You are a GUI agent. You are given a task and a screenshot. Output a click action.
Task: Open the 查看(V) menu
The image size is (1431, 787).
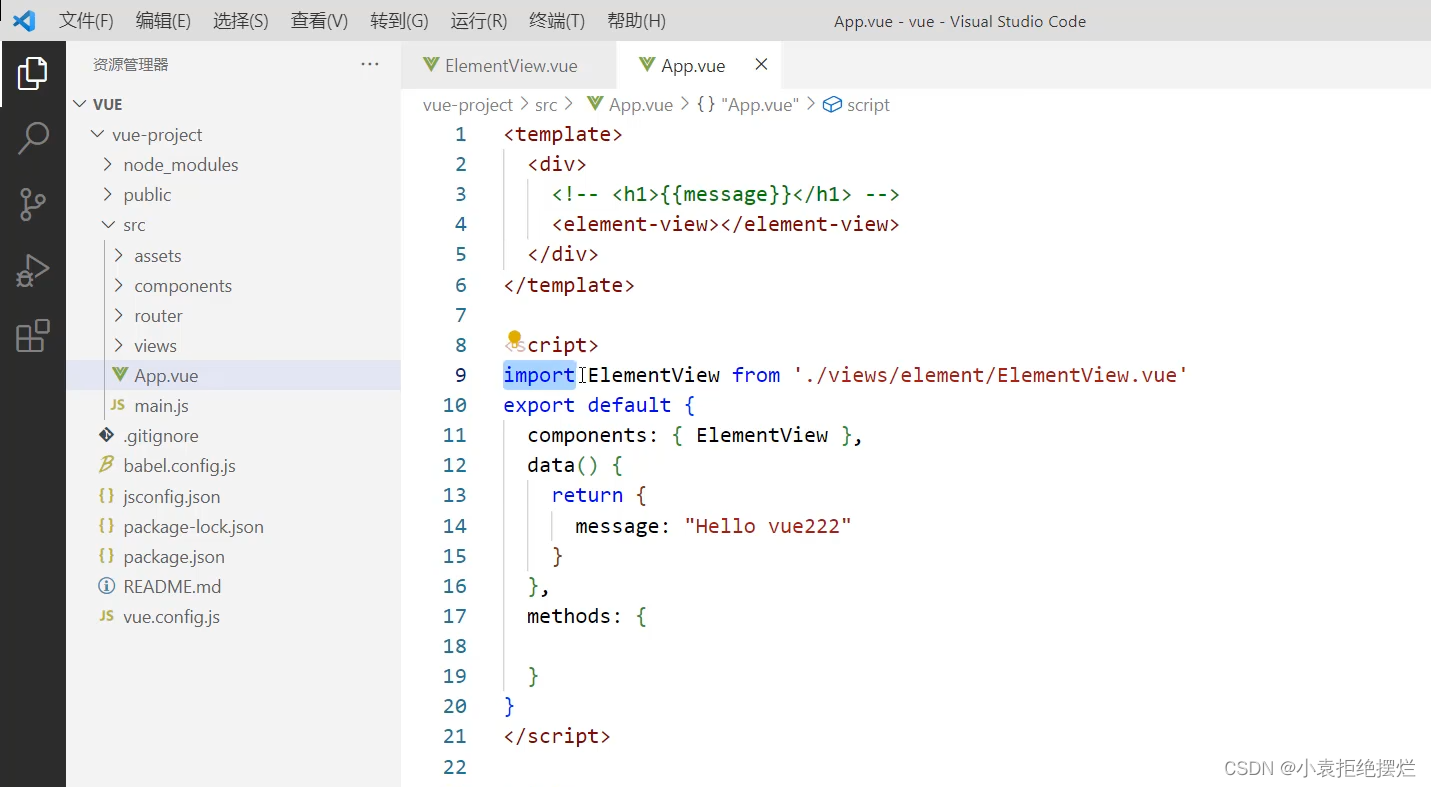tap(319, 21)
